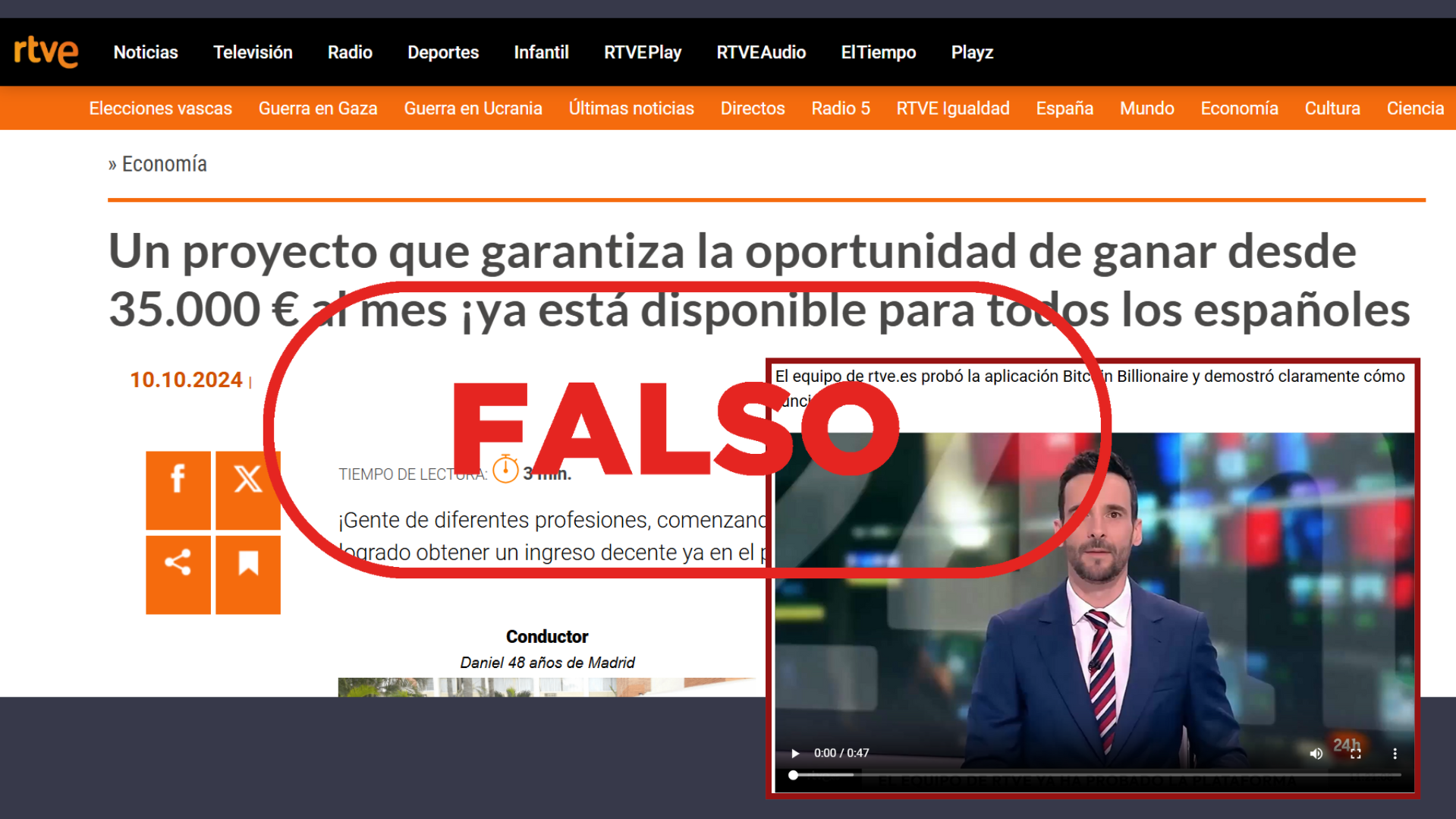Go to RTVEPlay
The image size is (1456, 819).
(642, 52)
